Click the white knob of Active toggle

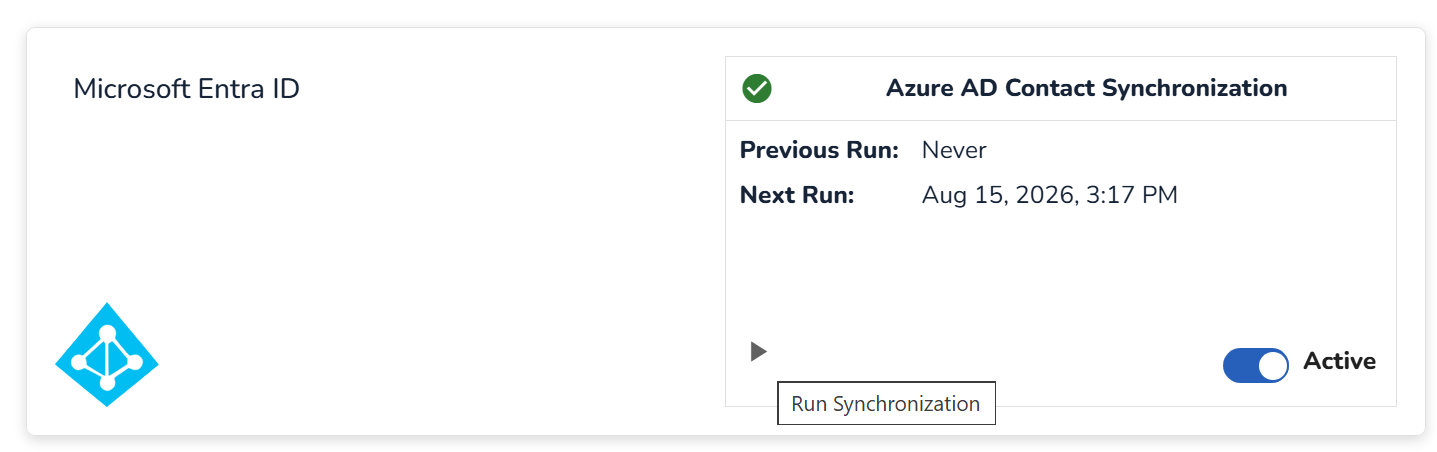(1272, 366)
